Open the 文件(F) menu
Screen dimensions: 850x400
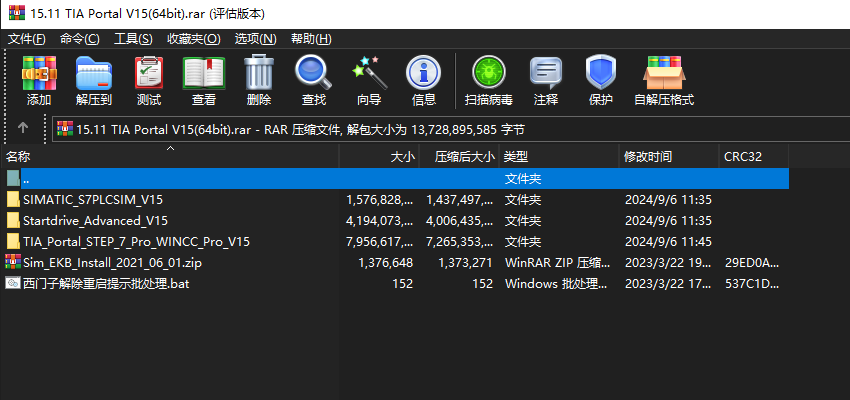[x=27, y=39]
